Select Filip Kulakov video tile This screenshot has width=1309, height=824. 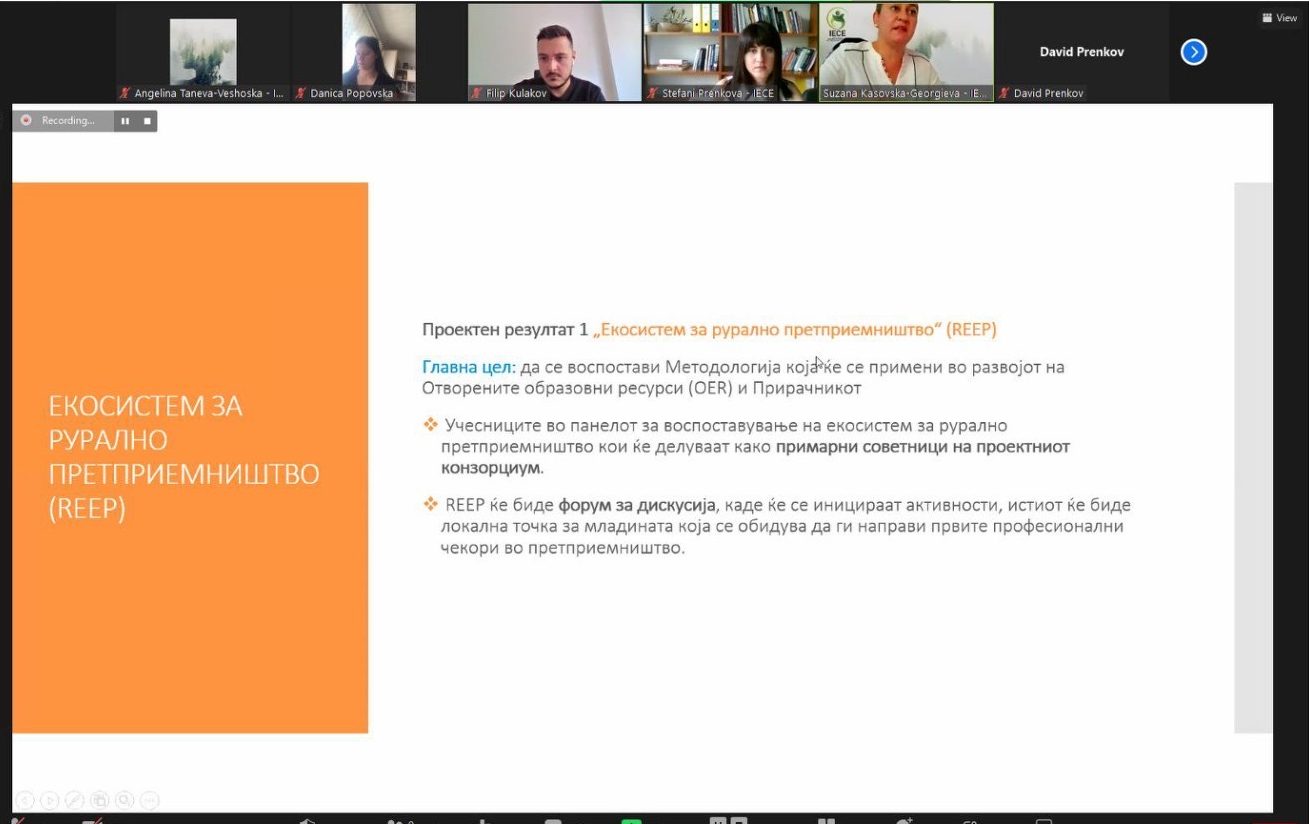554,52
